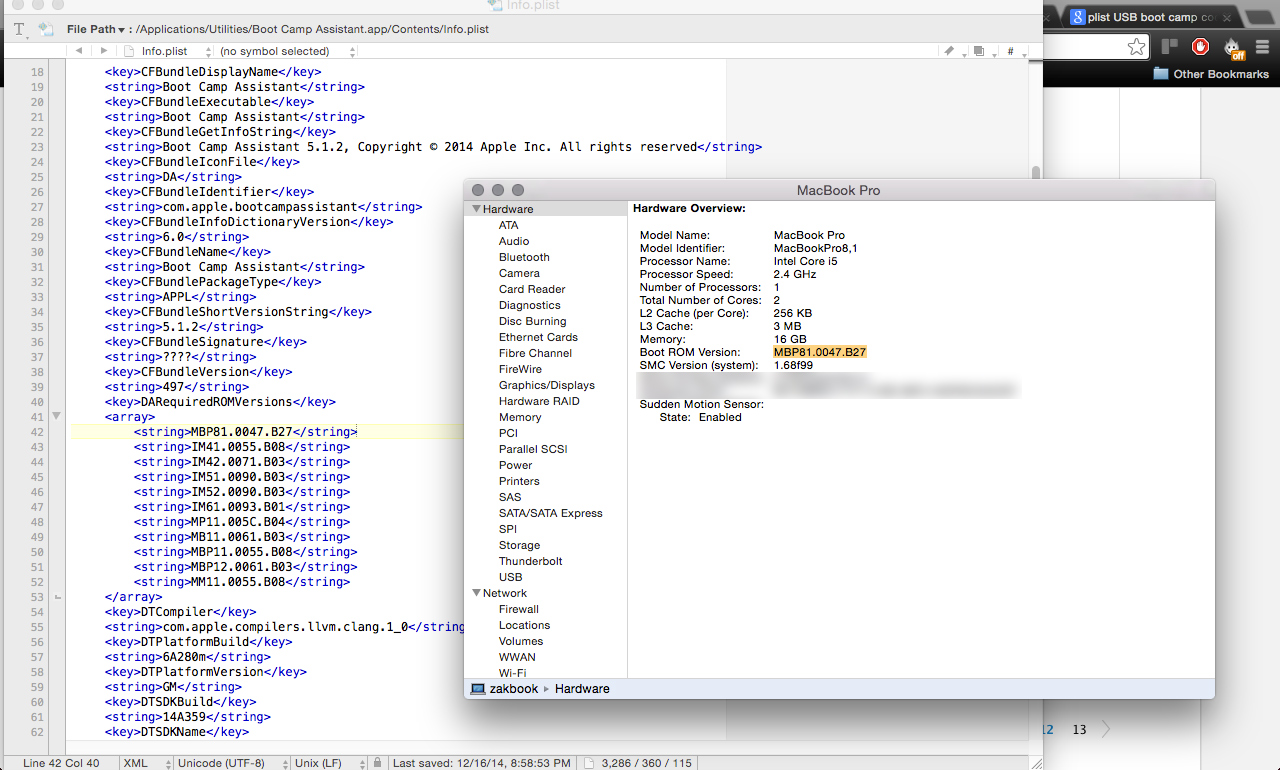Fold the array block at line 41
The image size is (1280, 770).
click(x=57, y=416)
